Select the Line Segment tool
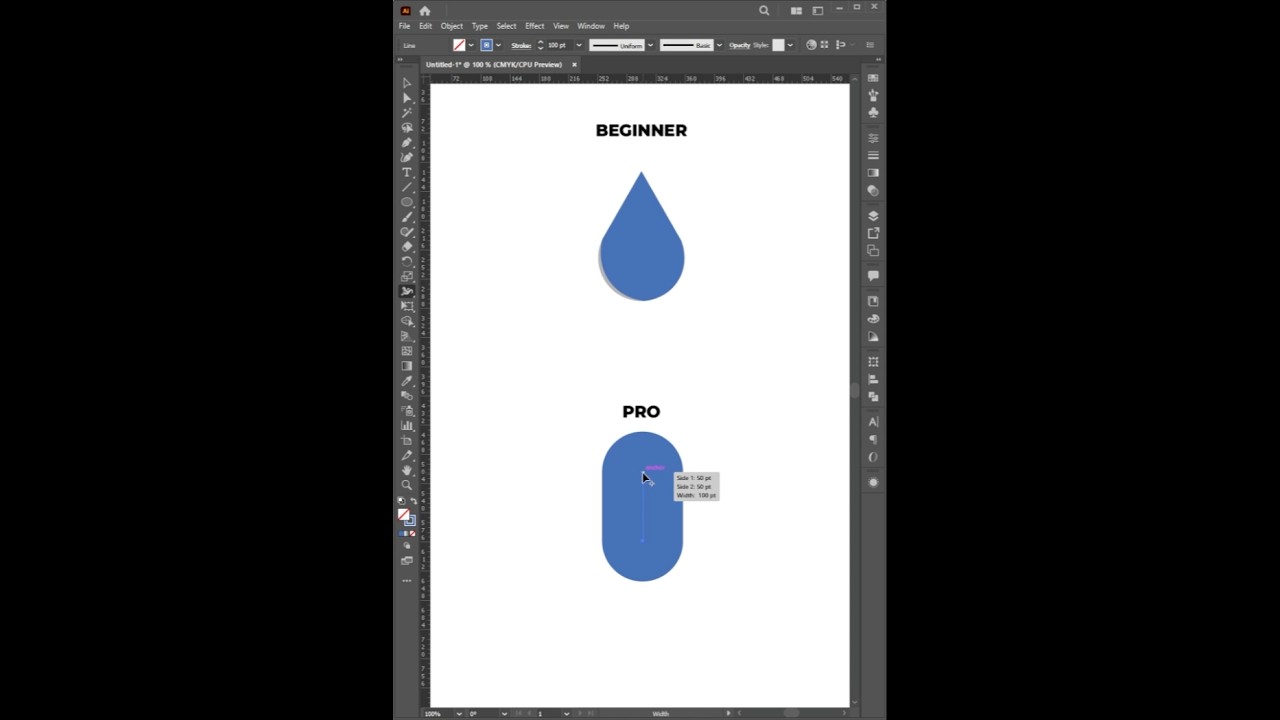 (407, 187)
